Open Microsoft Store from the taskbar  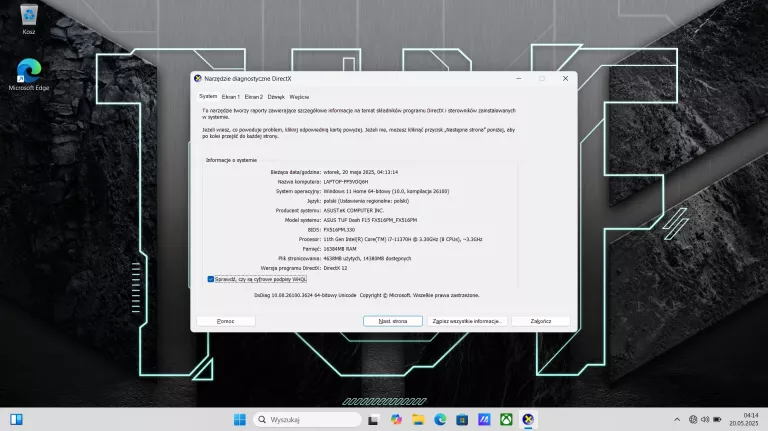(x=462, y=419)
